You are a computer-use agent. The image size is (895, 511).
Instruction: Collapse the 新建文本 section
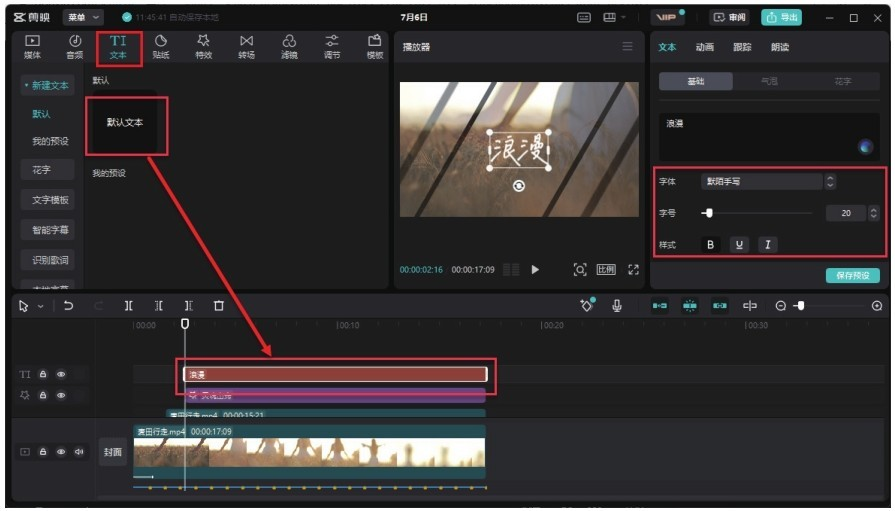[47, 86]
